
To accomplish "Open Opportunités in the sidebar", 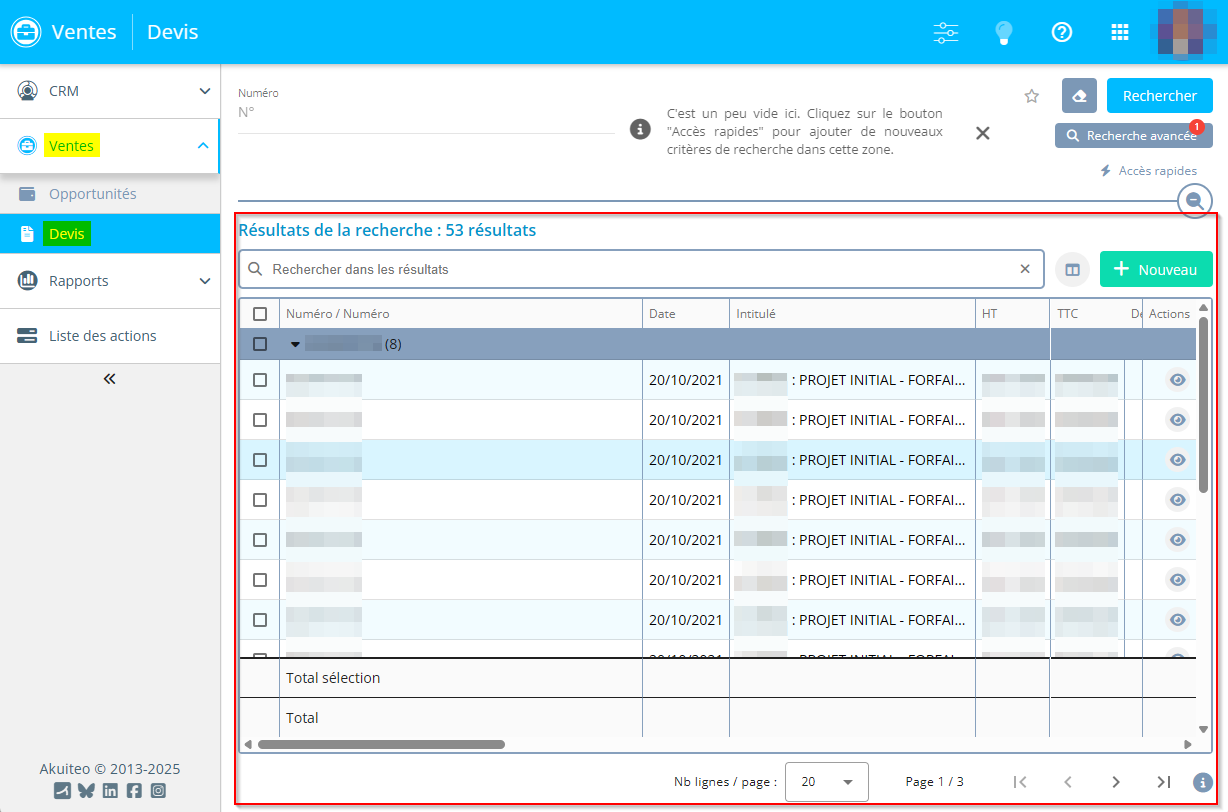I will click(x=93, y=194).
